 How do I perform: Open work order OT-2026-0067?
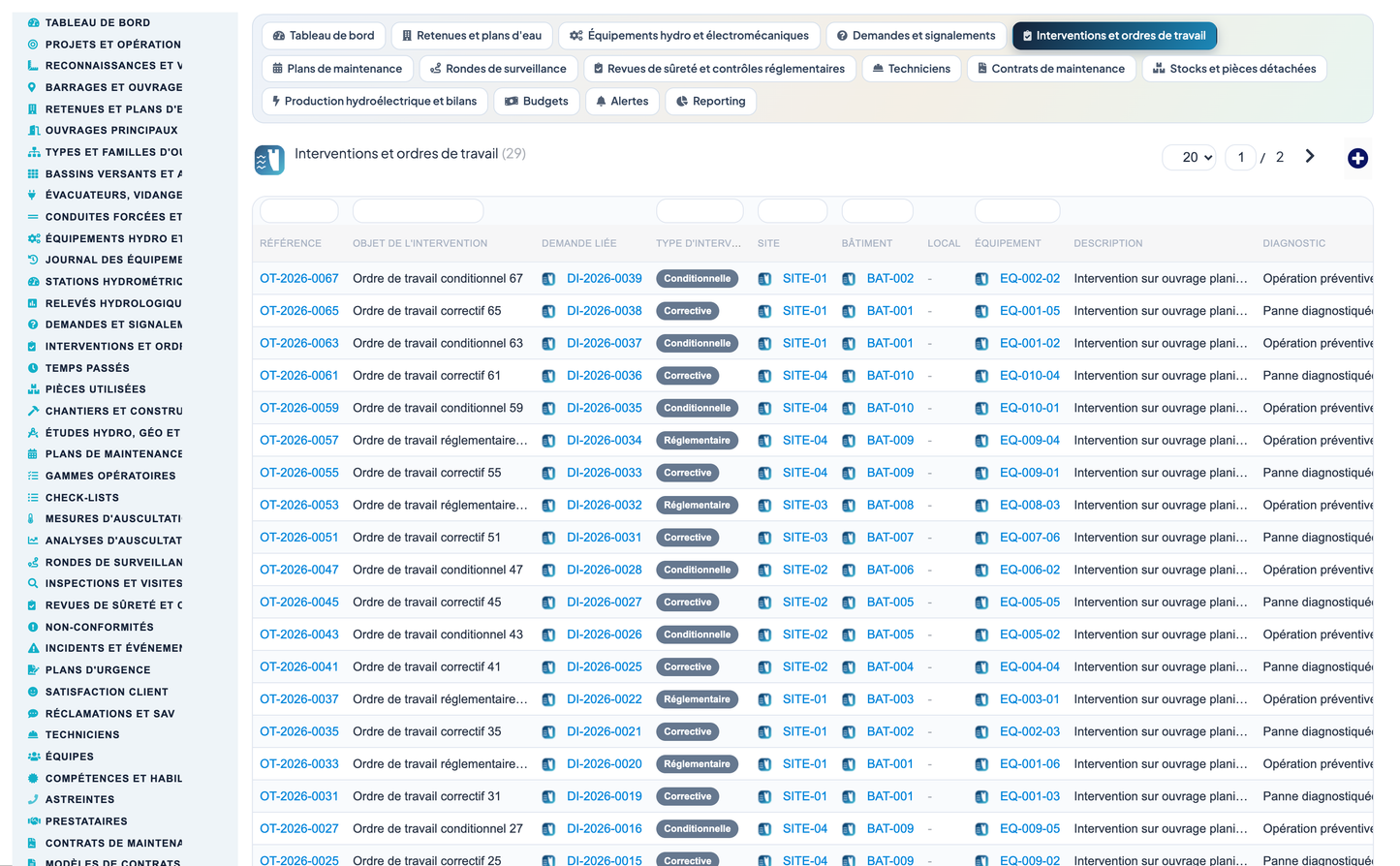[x=299, y=278]
